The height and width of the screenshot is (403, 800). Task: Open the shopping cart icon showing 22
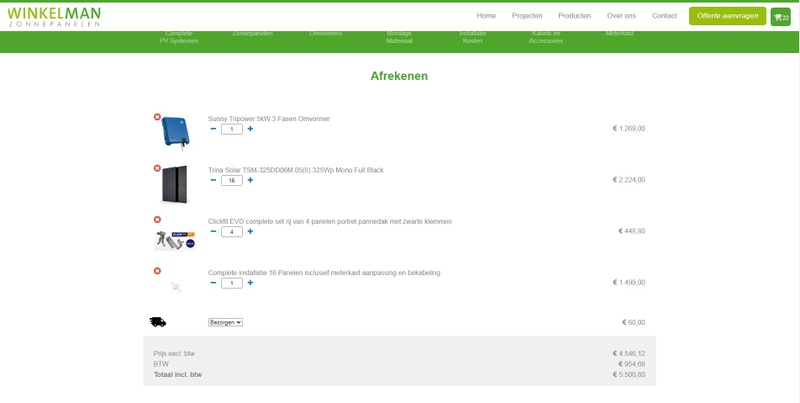pyautogui.click(x=781, y=17)
